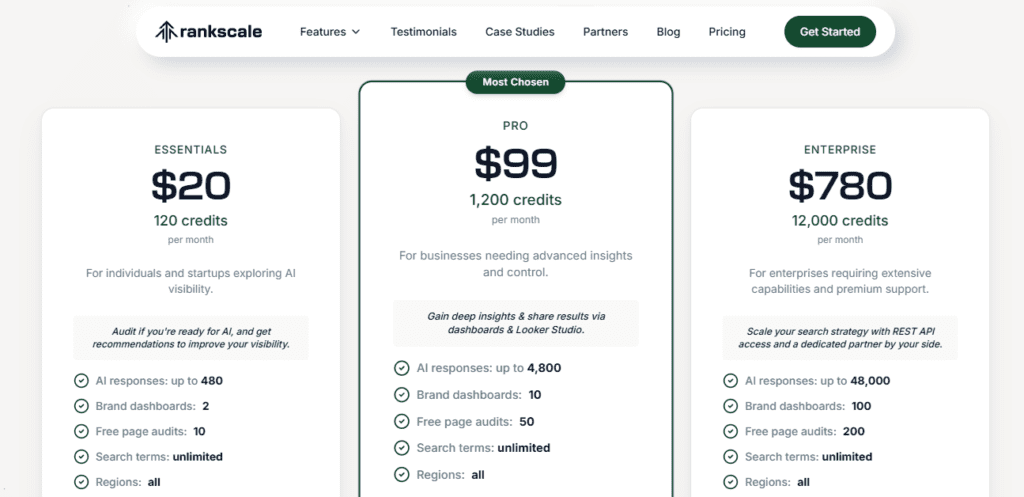Click checkmark icon beside Pro Search terms
This screenshot has width=1024, height=497.
click(401, 448)
